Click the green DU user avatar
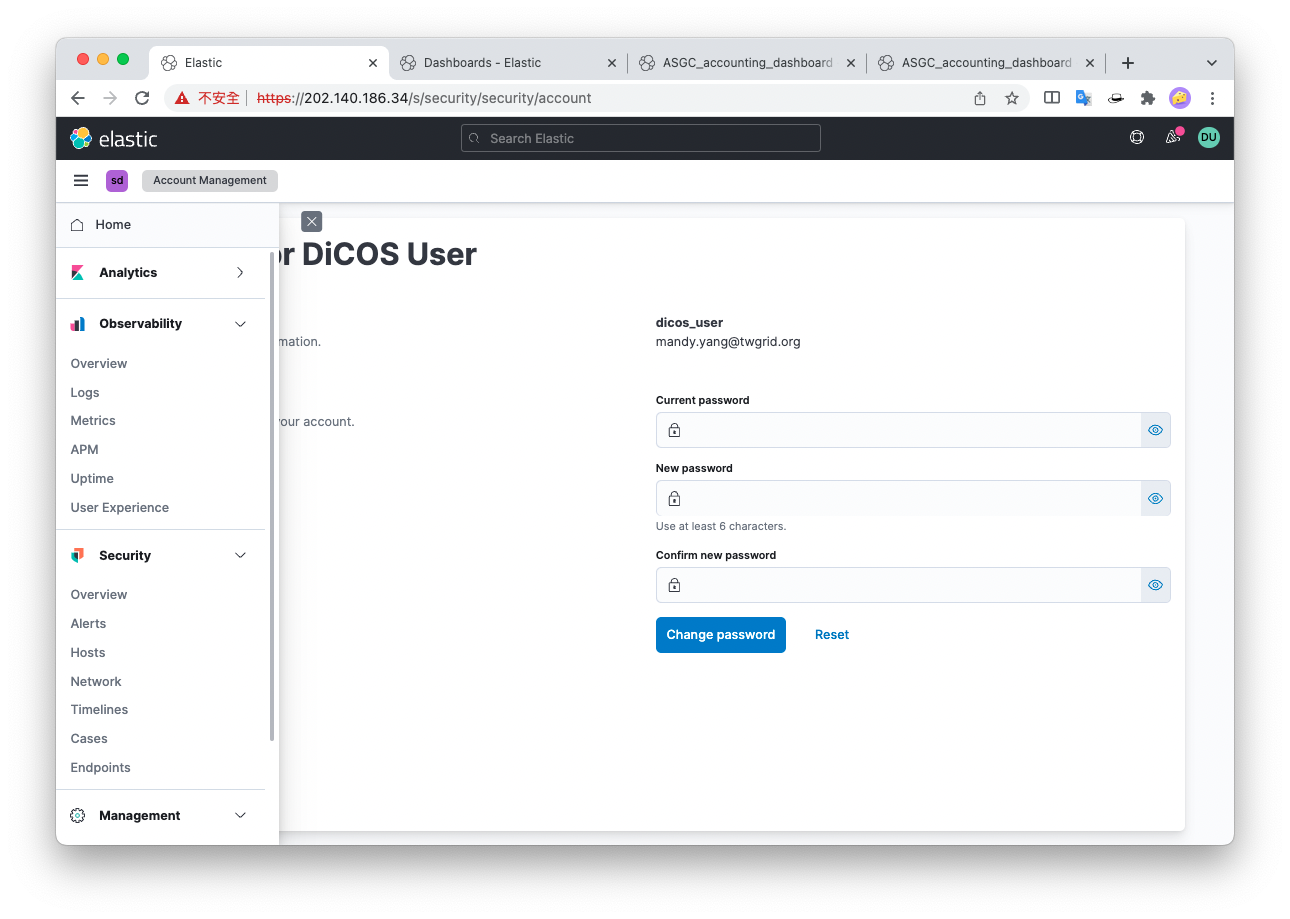 pos(1209,138)
